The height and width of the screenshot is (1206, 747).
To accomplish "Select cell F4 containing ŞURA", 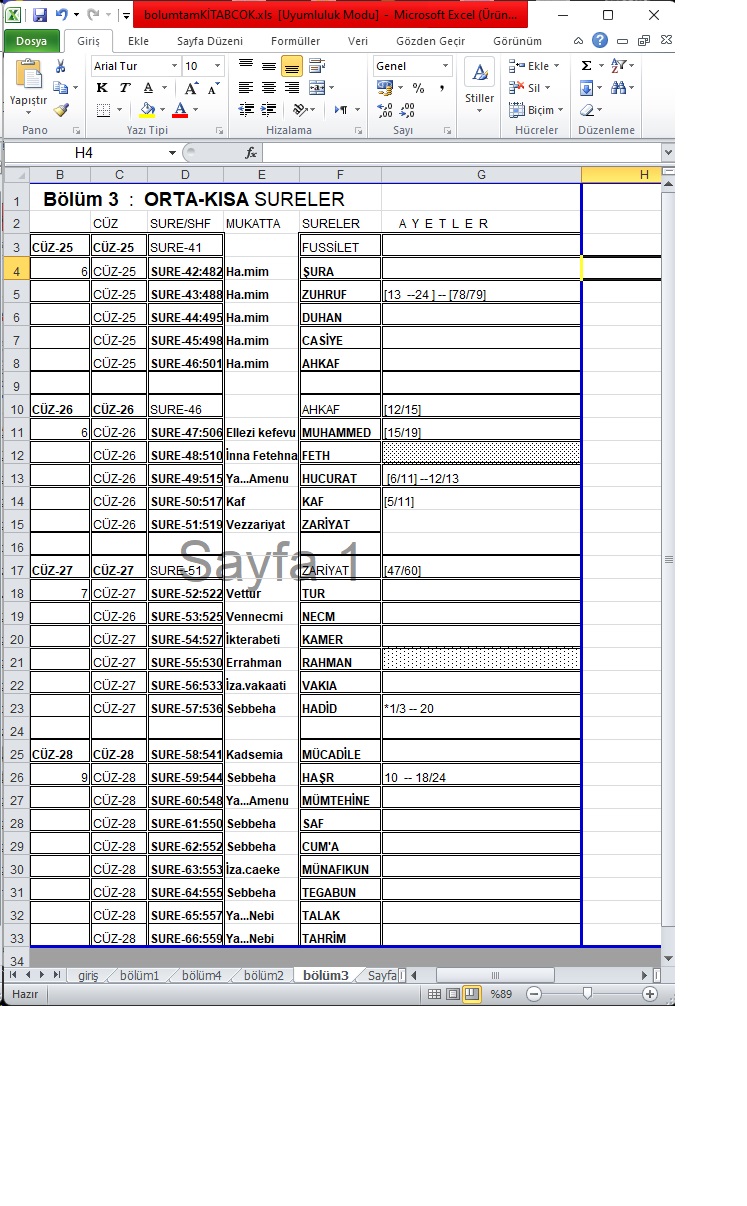I will [340, 271].
